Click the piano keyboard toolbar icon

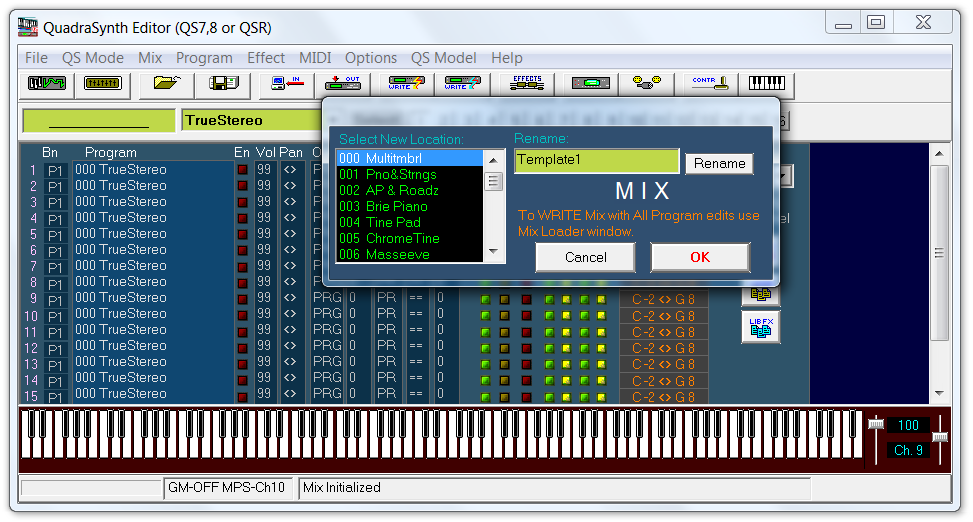[766, 83]
